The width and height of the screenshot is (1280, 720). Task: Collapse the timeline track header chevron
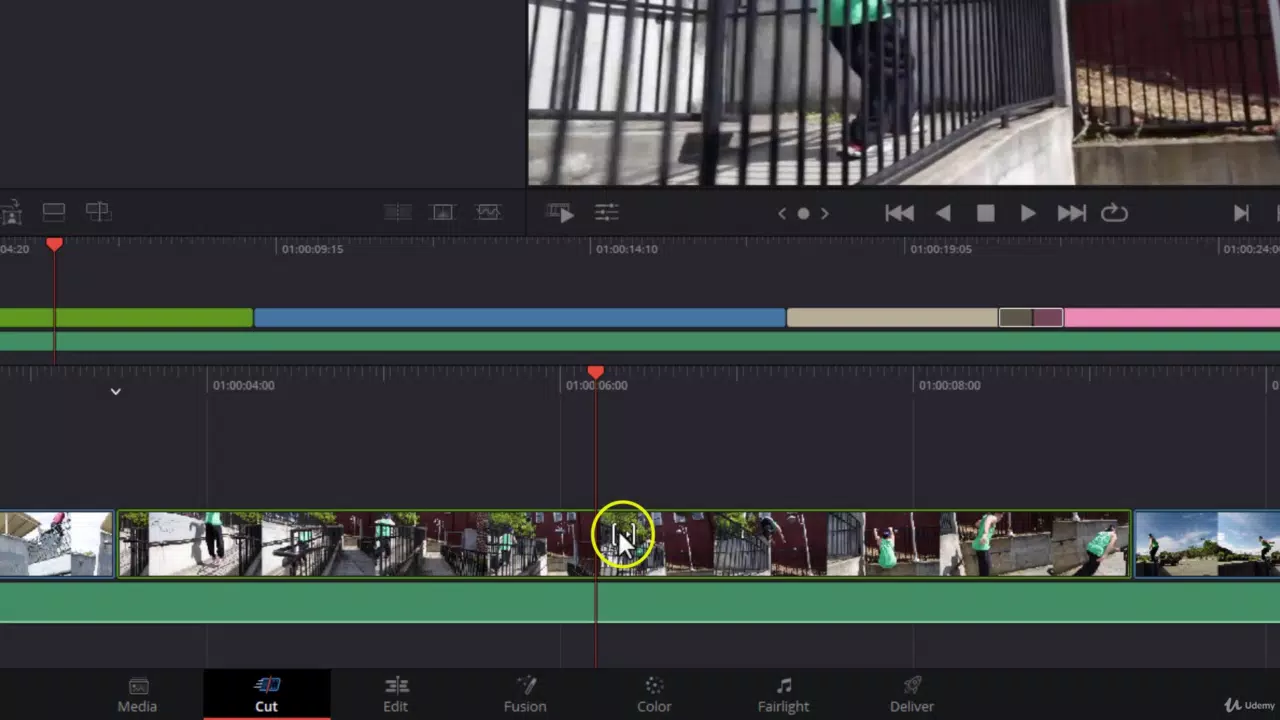click(115, 391)
